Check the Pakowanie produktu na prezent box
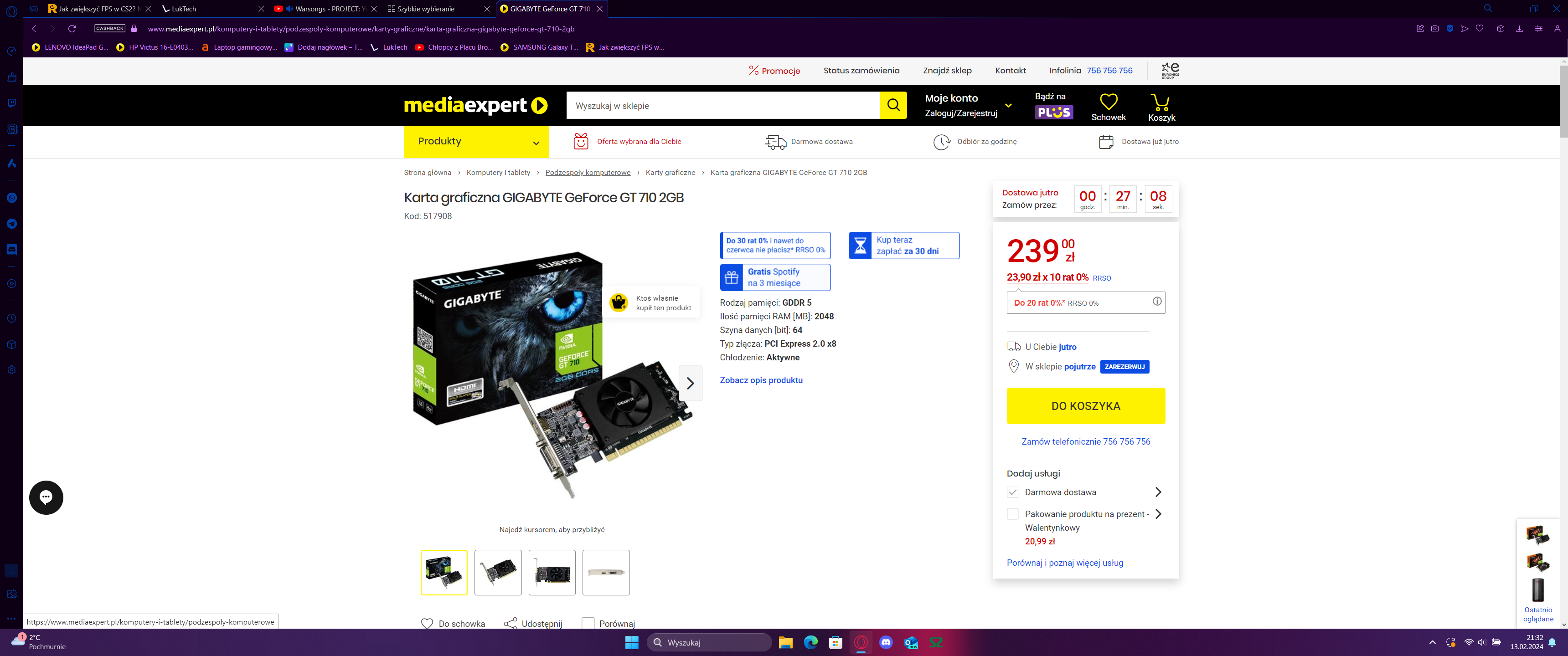The height and width of the screenshot is (656, 1568). tap(1012, 513)
